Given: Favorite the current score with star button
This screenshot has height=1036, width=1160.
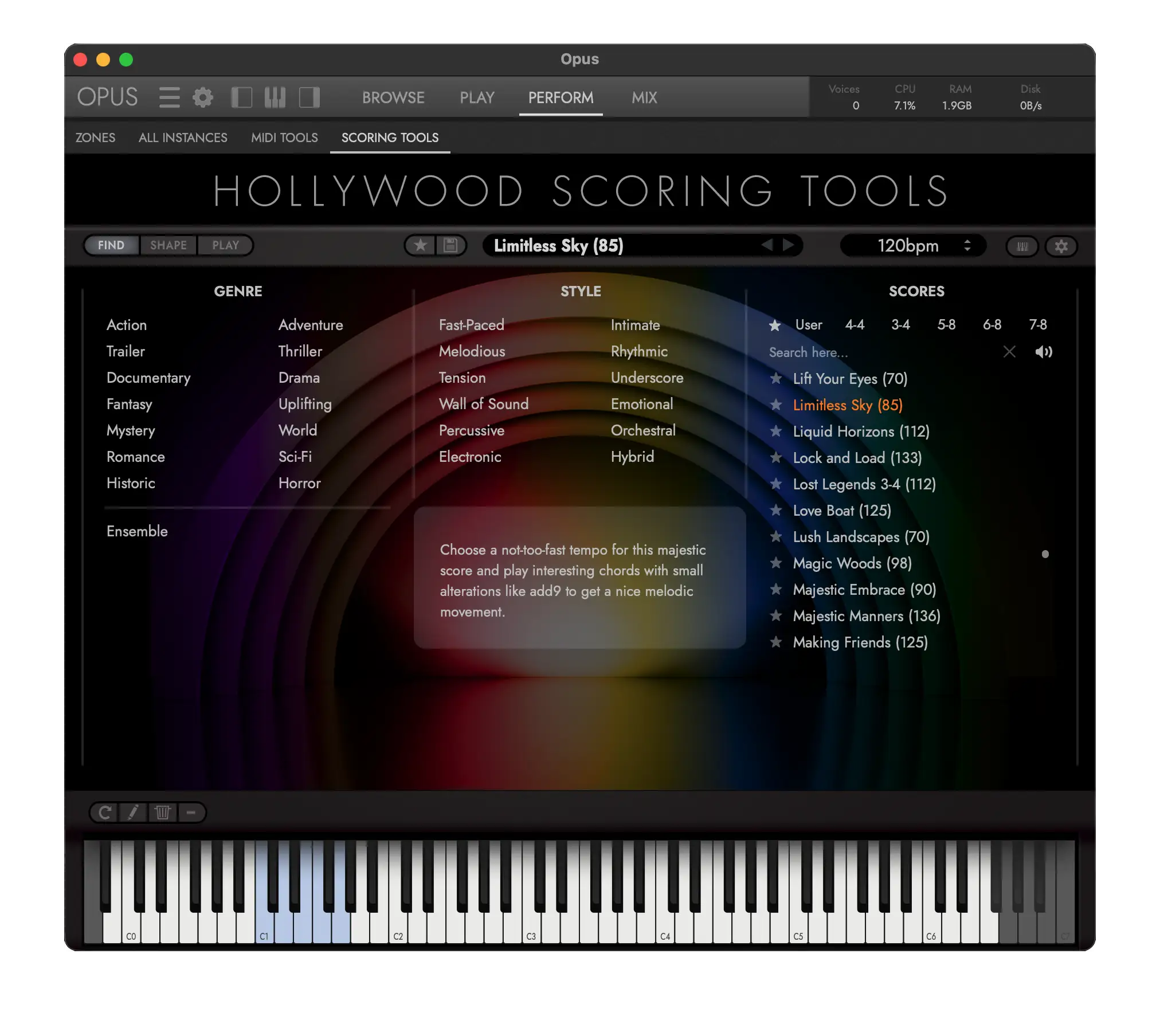Looking at the screenshot, I should click(x=421, y=246).
